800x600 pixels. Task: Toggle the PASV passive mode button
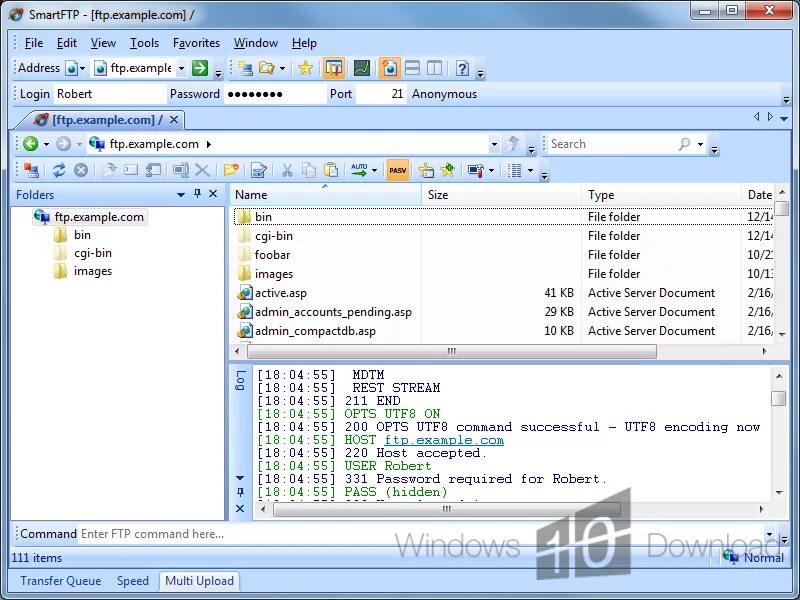tap(397, 170)
